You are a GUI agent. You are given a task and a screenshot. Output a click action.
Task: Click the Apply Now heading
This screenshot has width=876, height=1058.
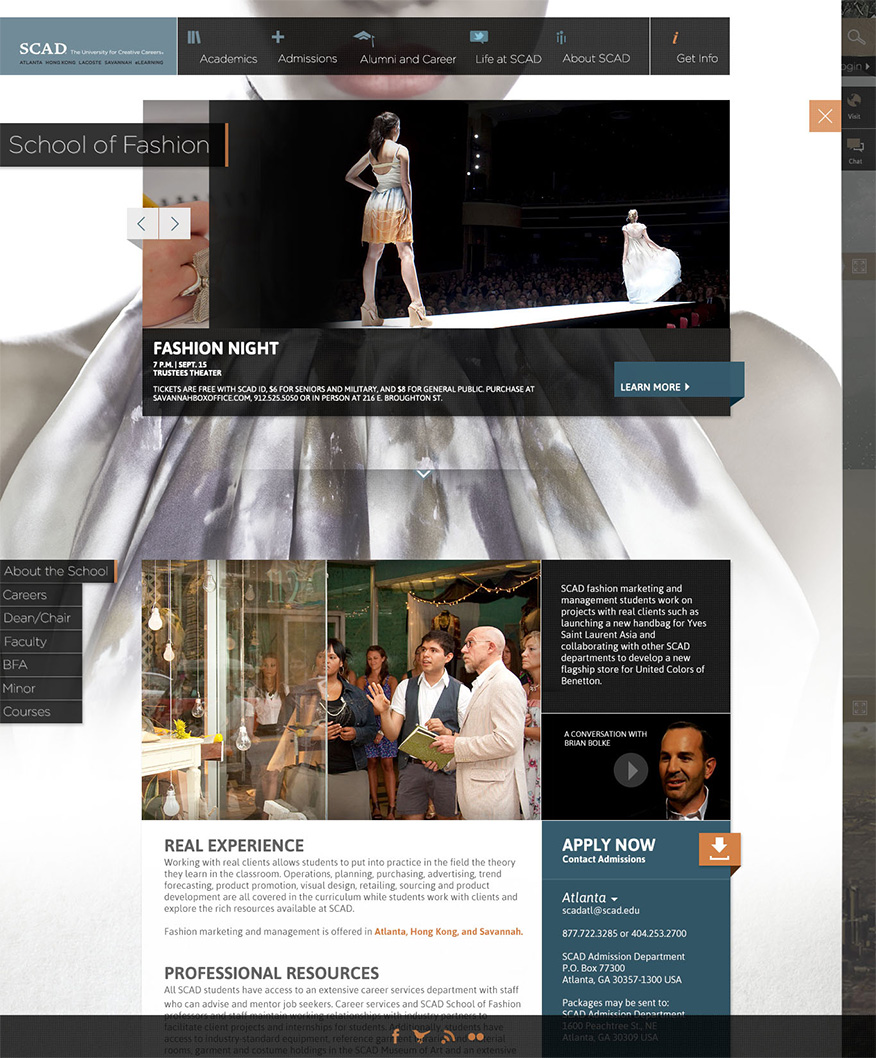[609, 845]
